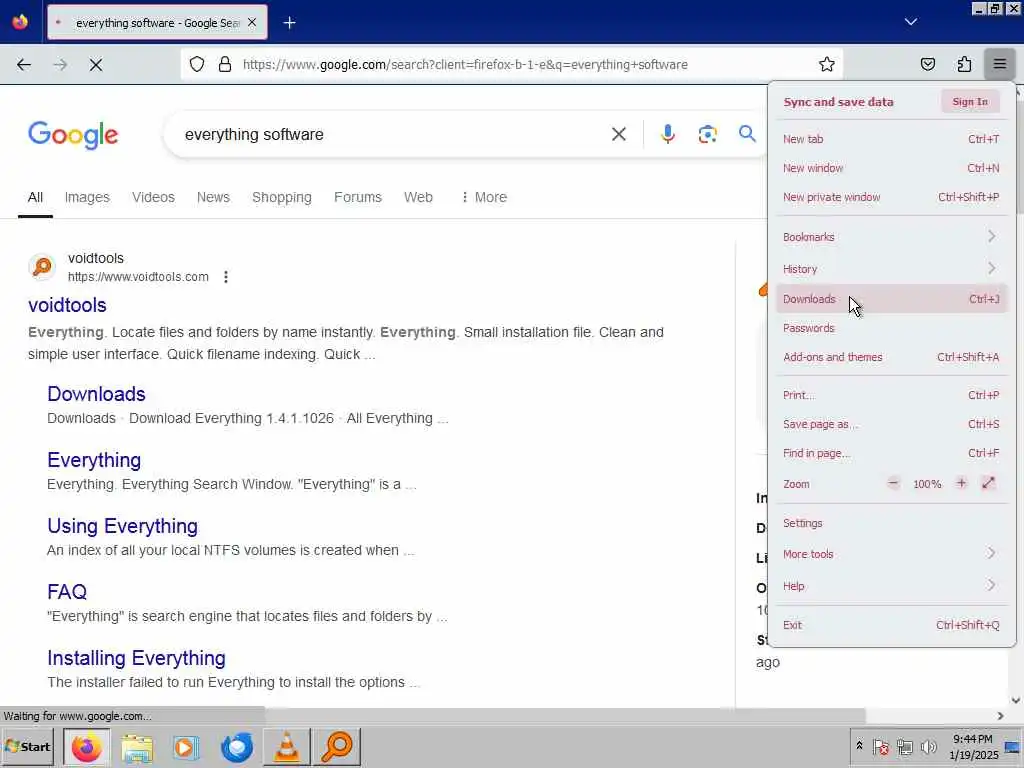
Task: Close the Firefox hamburger menu button
Action: 1000,64
